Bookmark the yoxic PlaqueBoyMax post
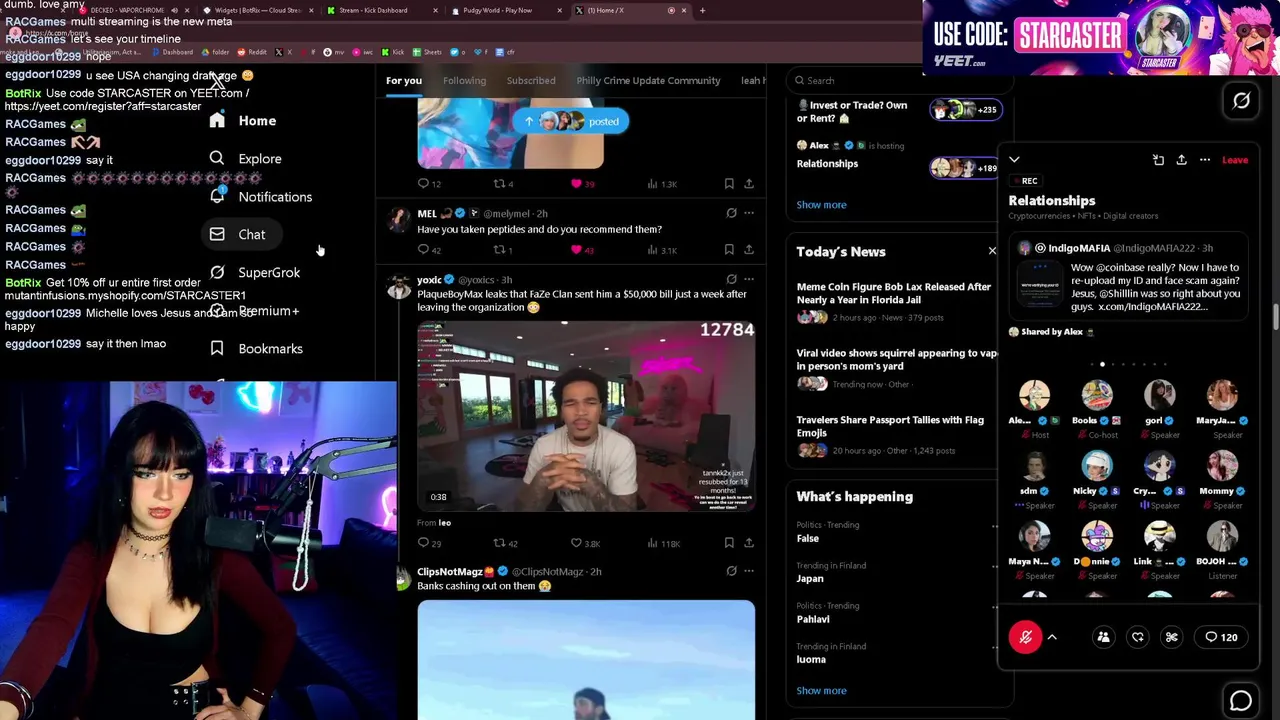The height and width of the screenshot is (720, 1280). tap(729, 543)
